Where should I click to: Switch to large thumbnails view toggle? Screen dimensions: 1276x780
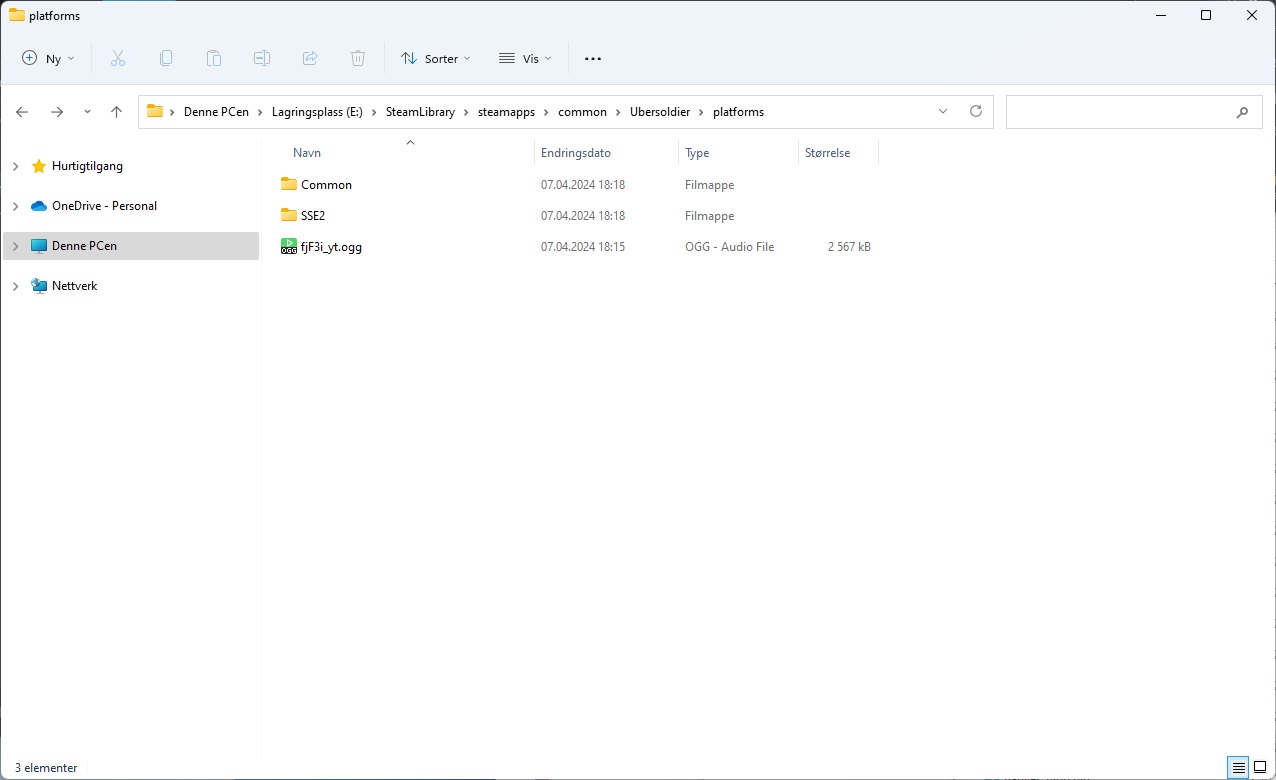pos(1260,768)
